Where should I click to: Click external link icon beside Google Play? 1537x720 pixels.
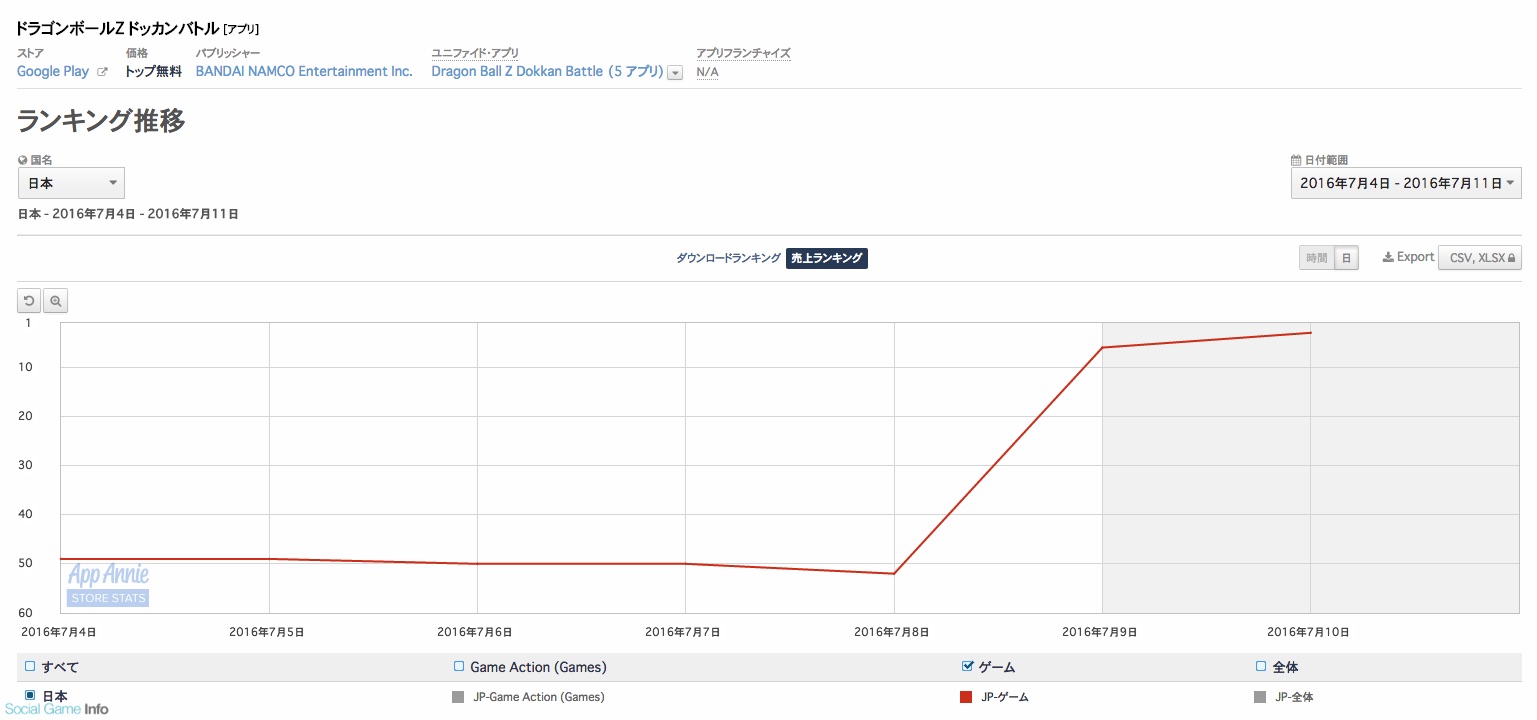click(x=102, y=72)
